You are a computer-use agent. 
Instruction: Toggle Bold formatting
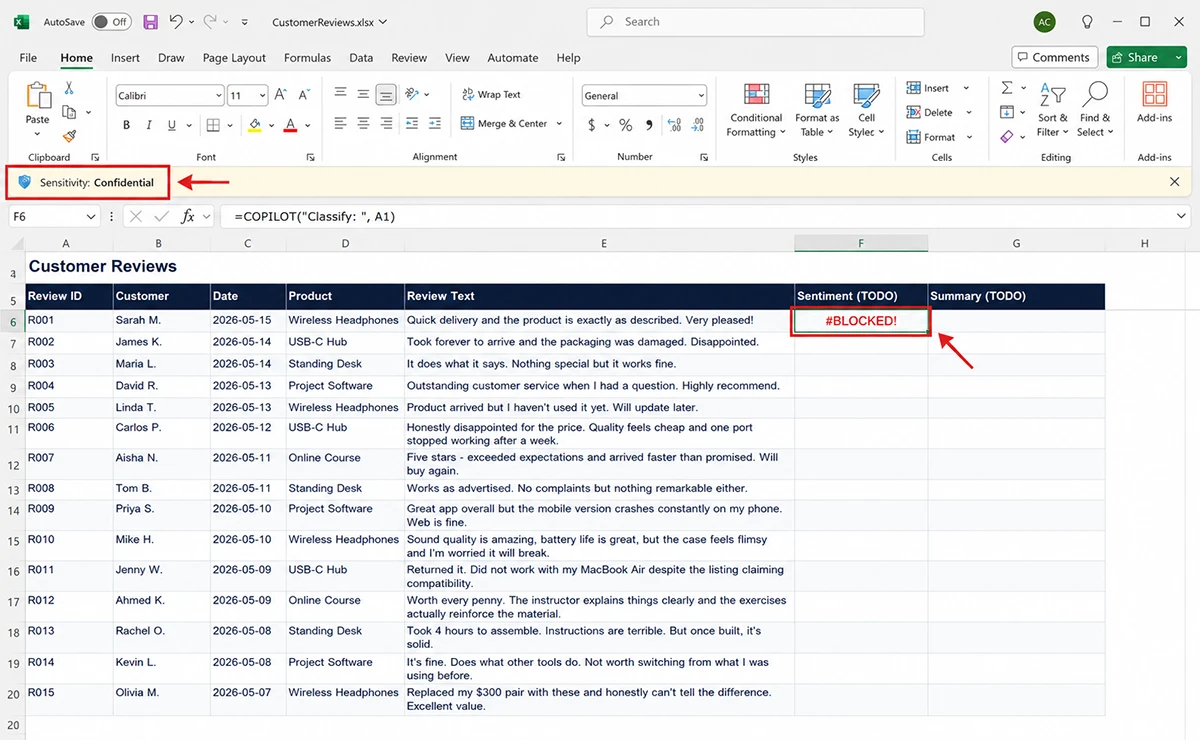click(126, 125)
